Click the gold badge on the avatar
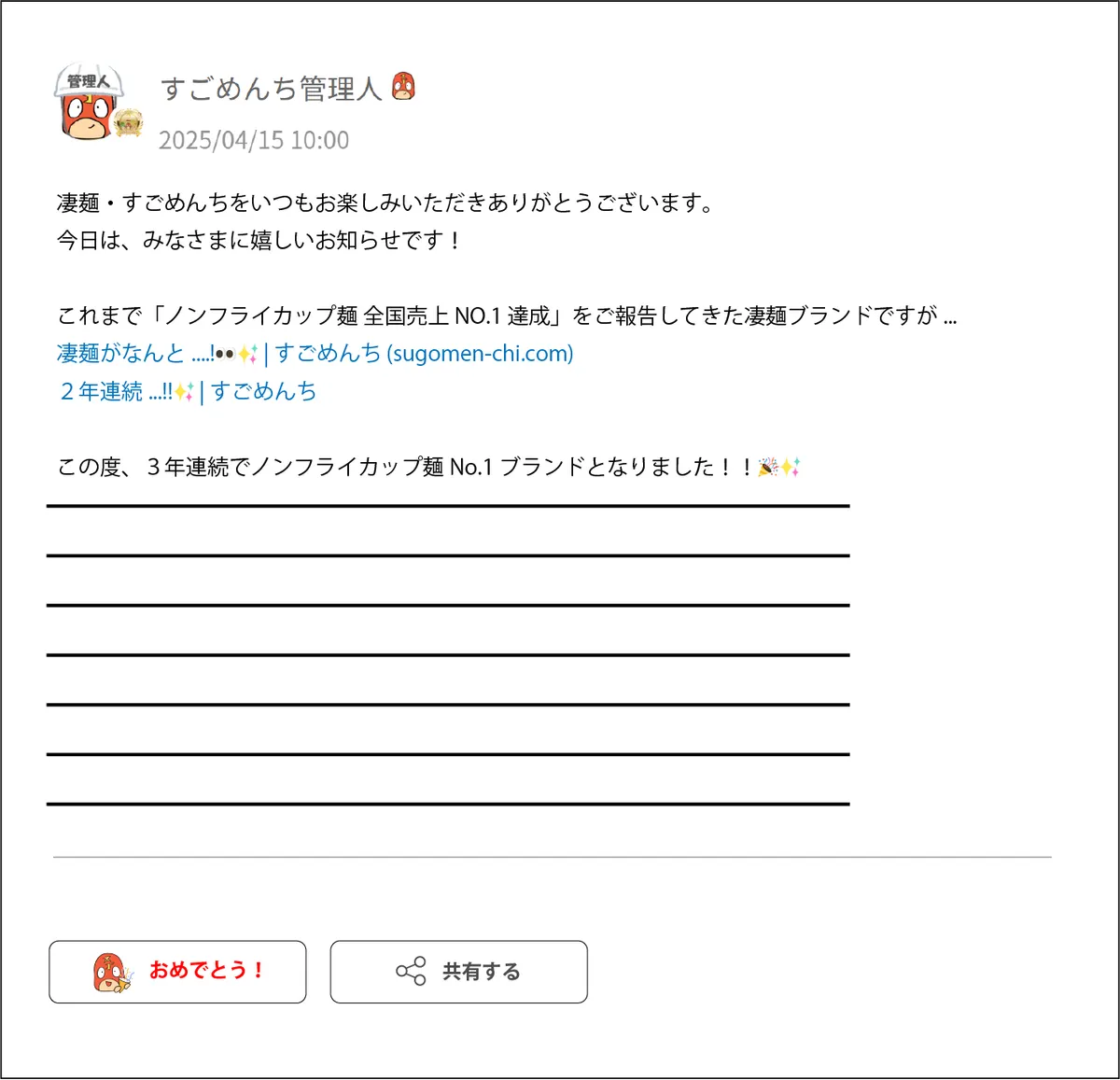This screenshot has width=1120, height=1080. (x=129, y=122)
